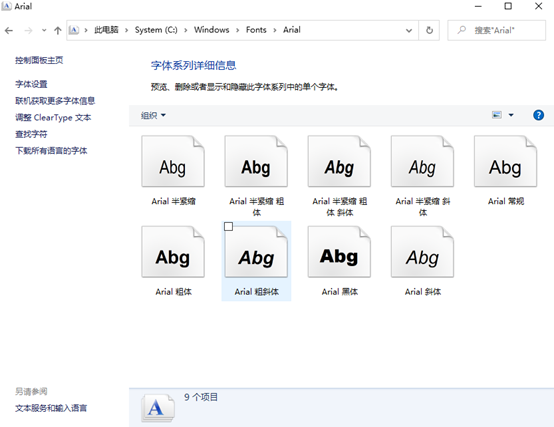The width and height of the screenshot is (554, 427).
Task: Navigate to Windows breadcrumb folder
Action: pos(211,30)
